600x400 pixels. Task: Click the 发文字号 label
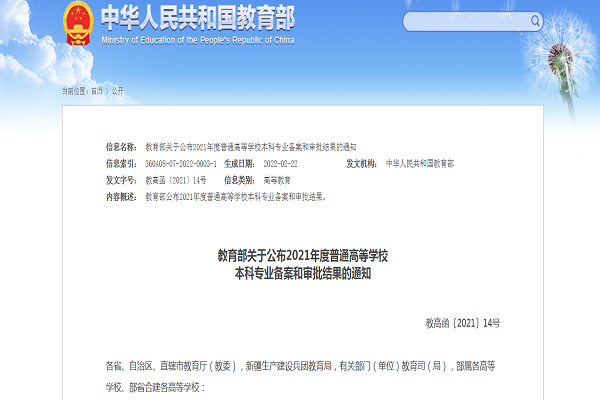pos(121,180)
